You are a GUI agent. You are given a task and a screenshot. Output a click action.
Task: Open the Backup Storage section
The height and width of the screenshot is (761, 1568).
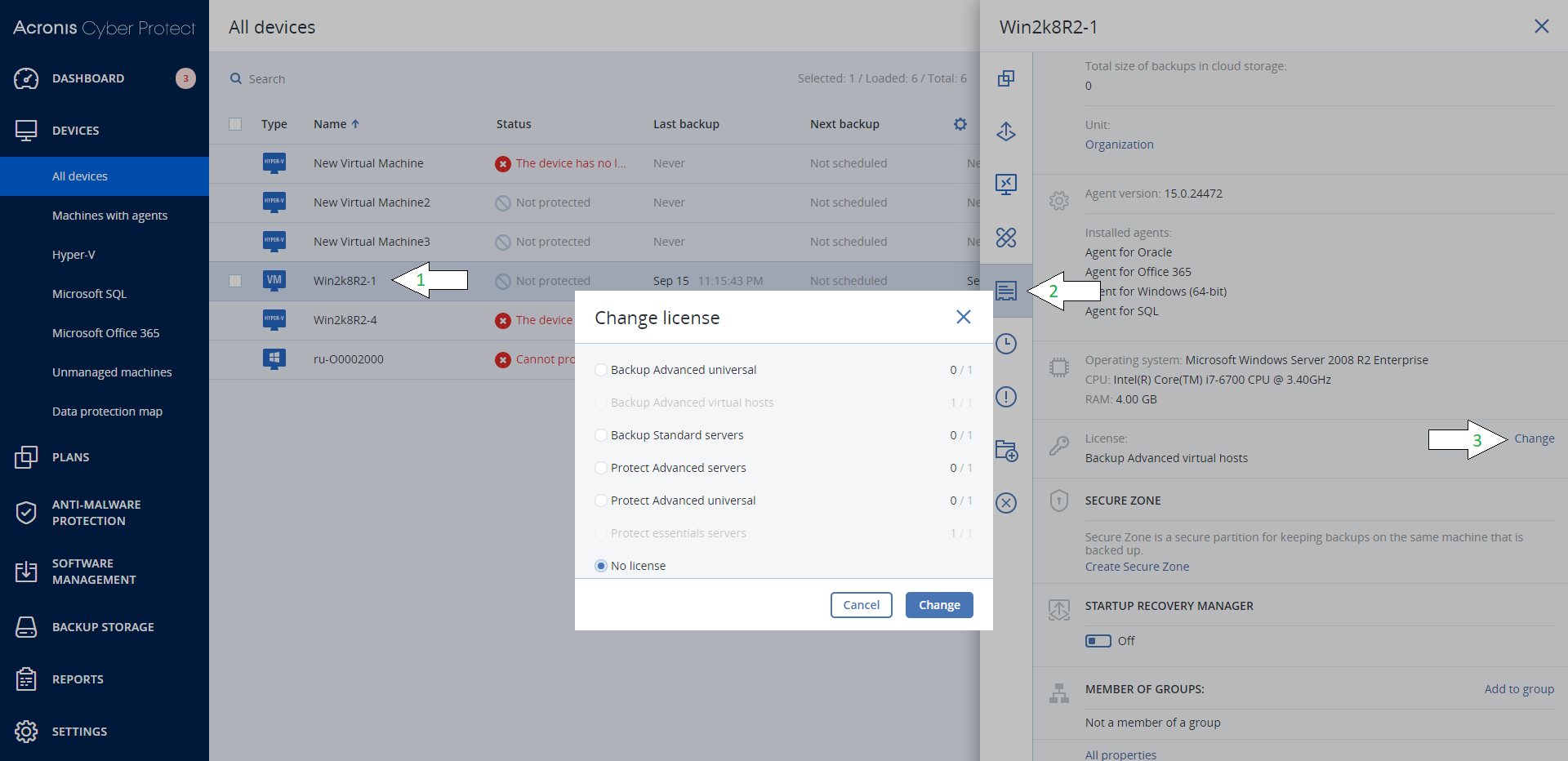click(x=105, y=627)
